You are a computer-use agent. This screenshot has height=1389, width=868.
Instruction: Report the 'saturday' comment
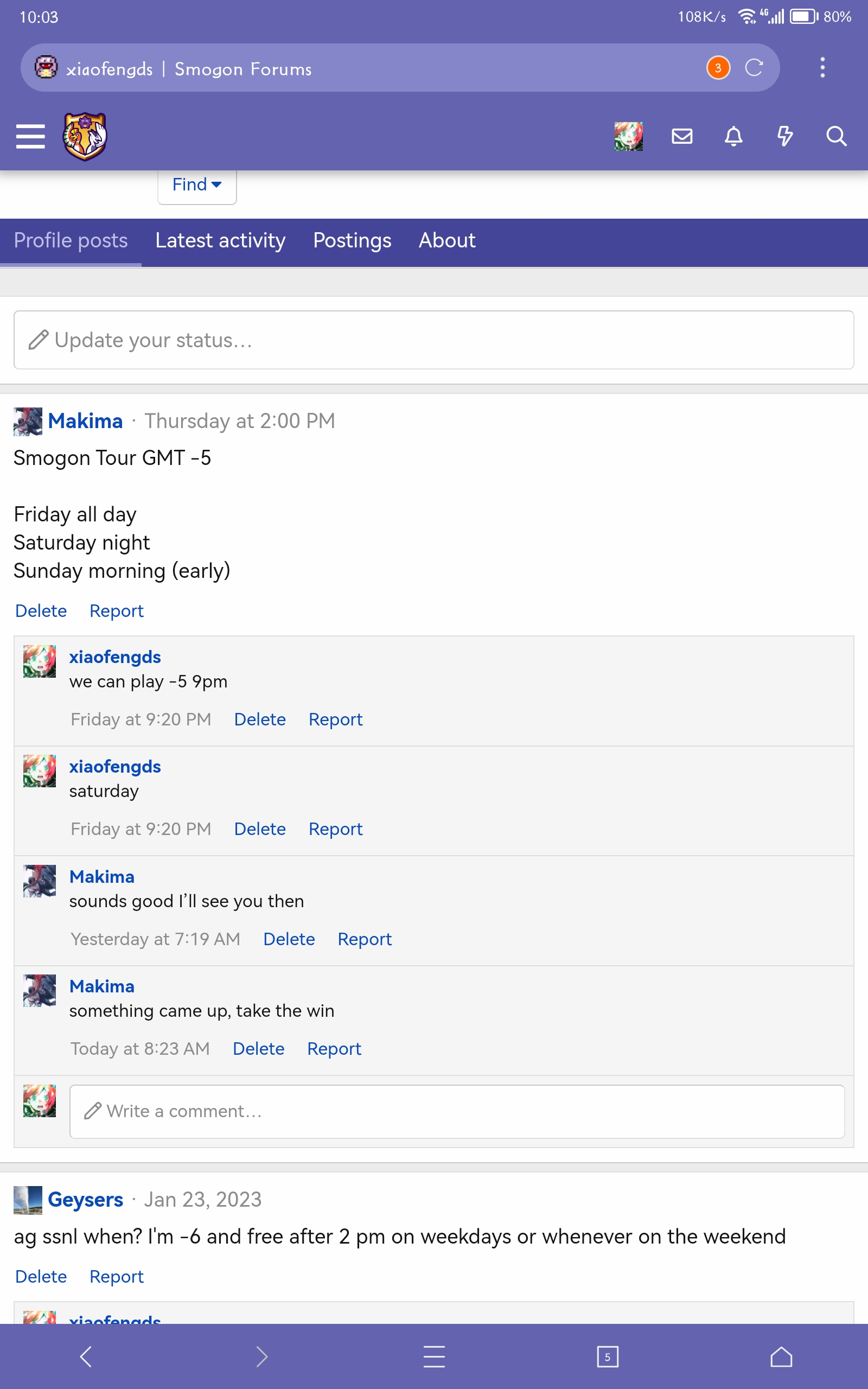(x=335, y=829)
